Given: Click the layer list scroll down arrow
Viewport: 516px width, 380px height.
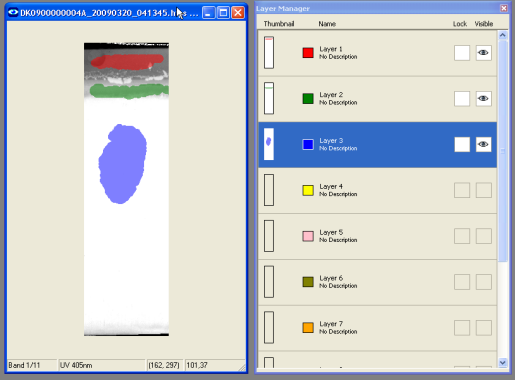Looking at the screenshot, I should pos(503,362).
